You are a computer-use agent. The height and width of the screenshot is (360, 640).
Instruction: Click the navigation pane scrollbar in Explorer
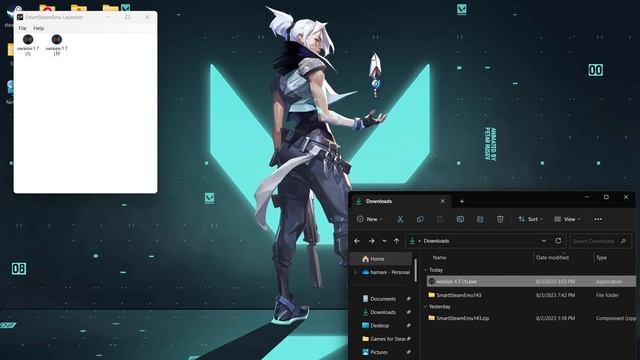click(416, 269)
